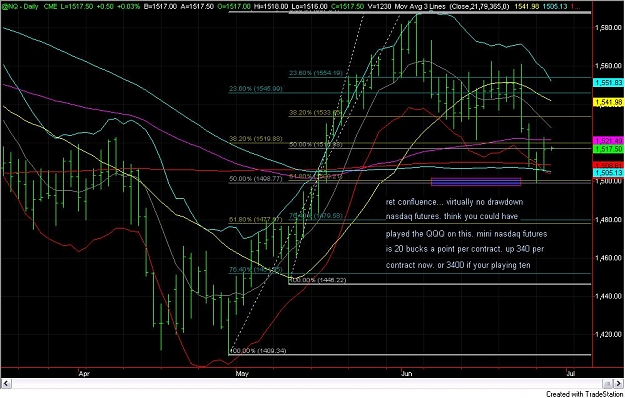Click the Apr label on time axis
Viewport: 625px width, 398px height.
tap(83, 374)
